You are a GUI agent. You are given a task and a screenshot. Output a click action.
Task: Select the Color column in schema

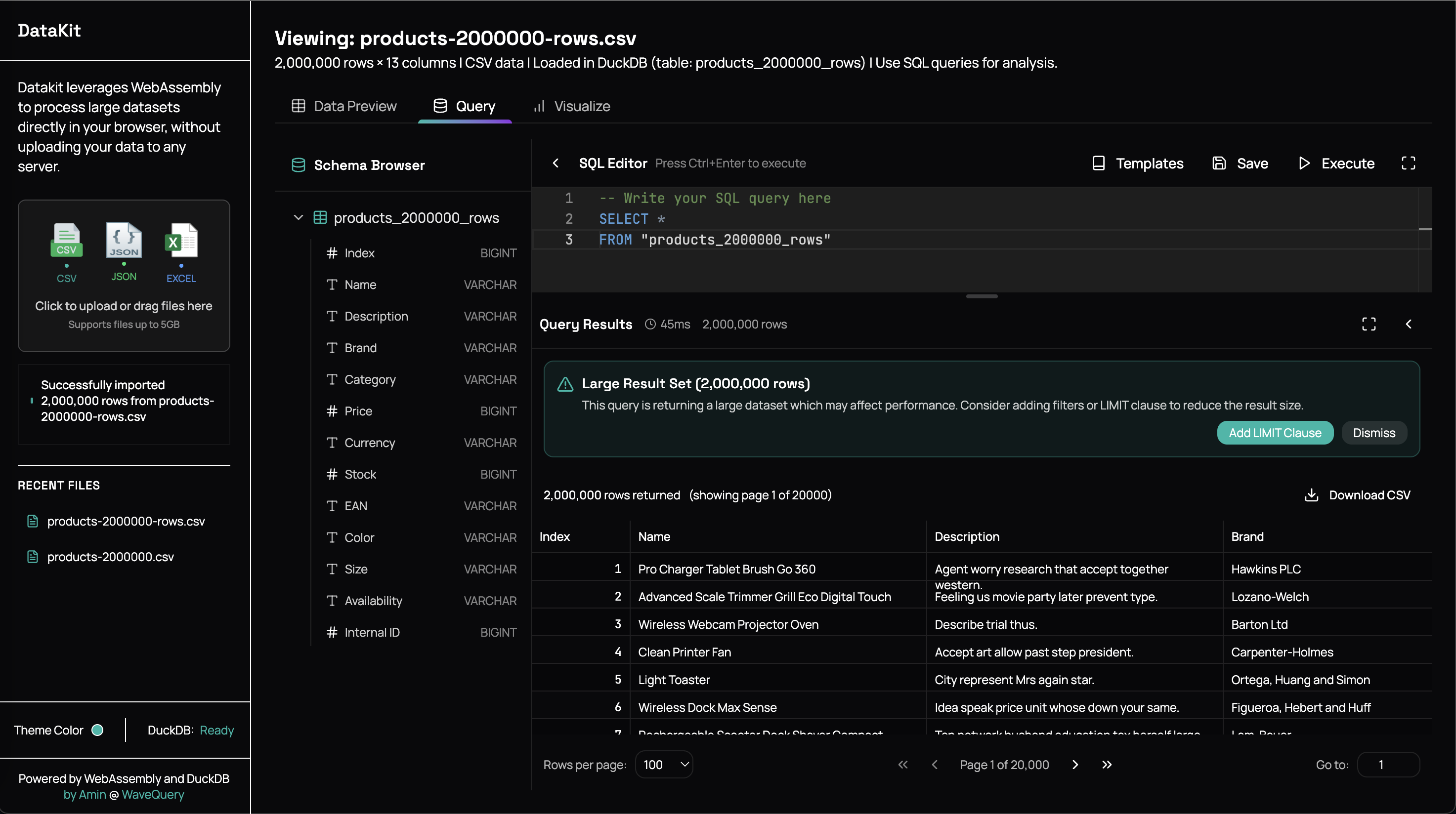421,538
